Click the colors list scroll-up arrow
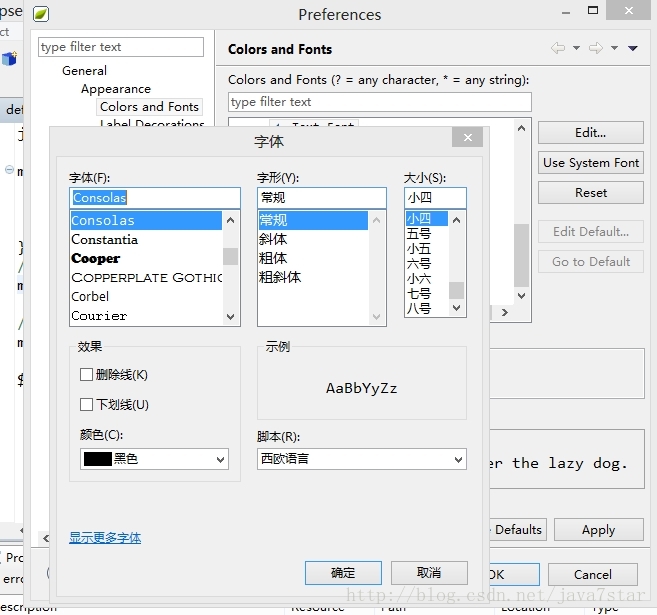Viewport: 657px width, 615px height. pos(521,128)
